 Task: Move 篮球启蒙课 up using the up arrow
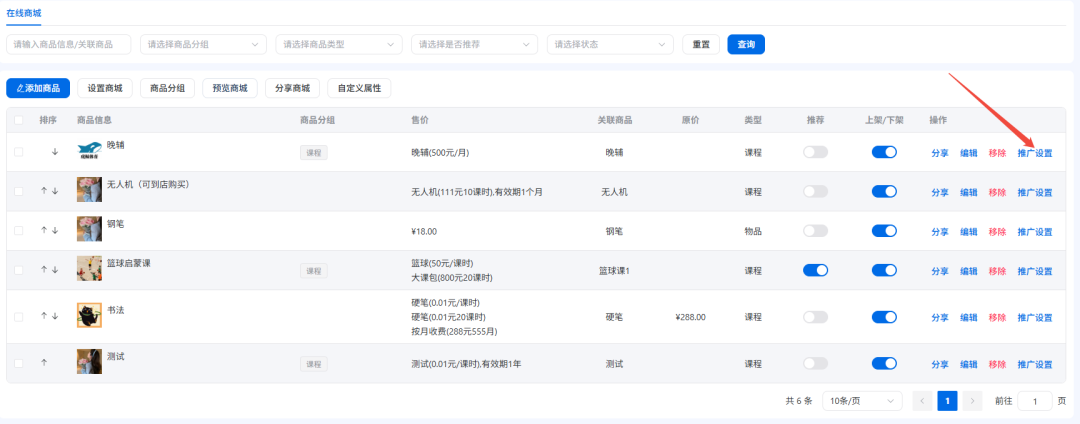click(44, 270)
